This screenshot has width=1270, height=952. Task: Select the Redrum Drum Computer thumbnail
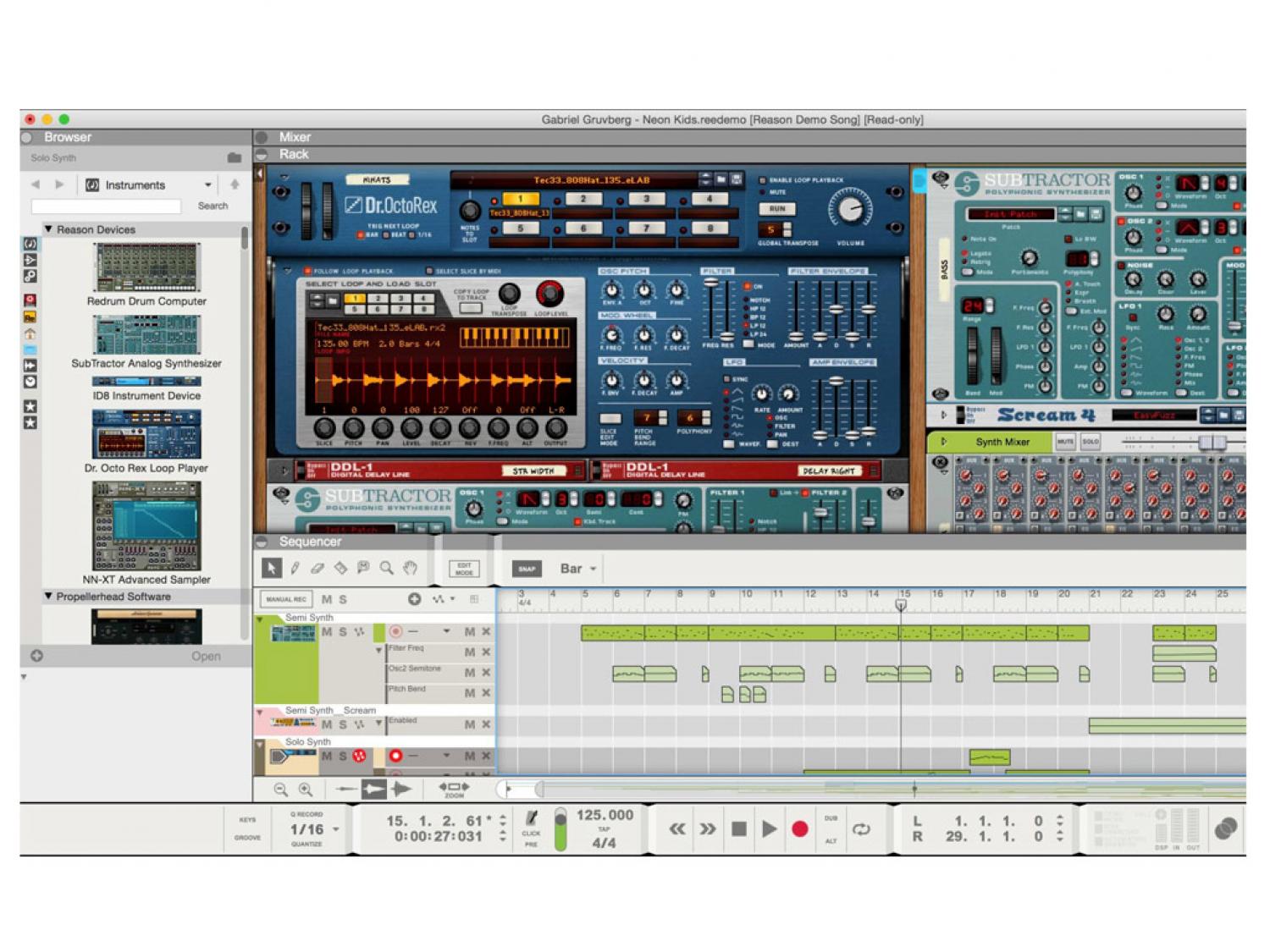click(x=146, y=267)
